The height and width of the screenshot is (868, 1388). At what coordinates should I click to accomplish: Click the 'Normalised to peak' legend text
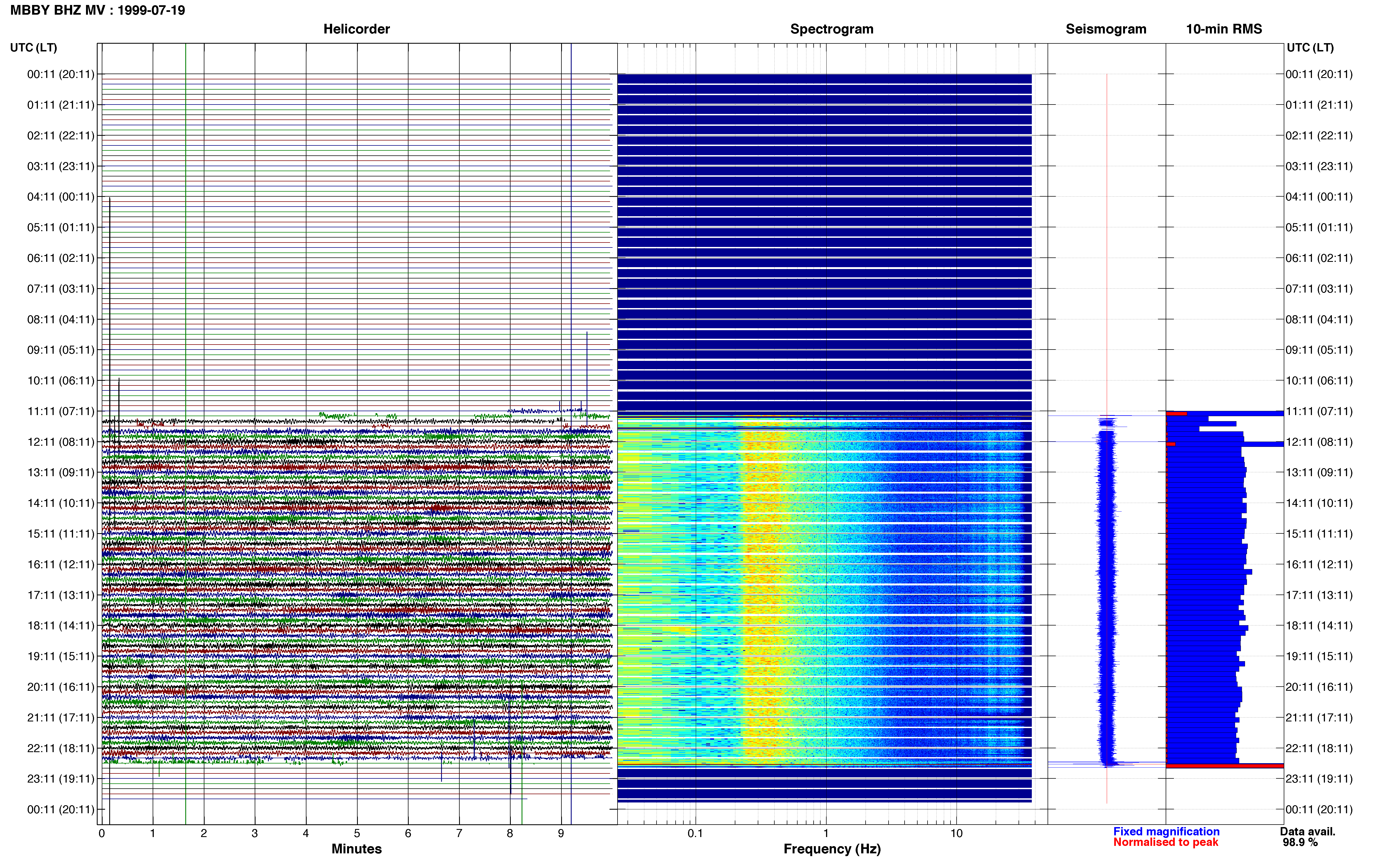[x=1165, y=842]
